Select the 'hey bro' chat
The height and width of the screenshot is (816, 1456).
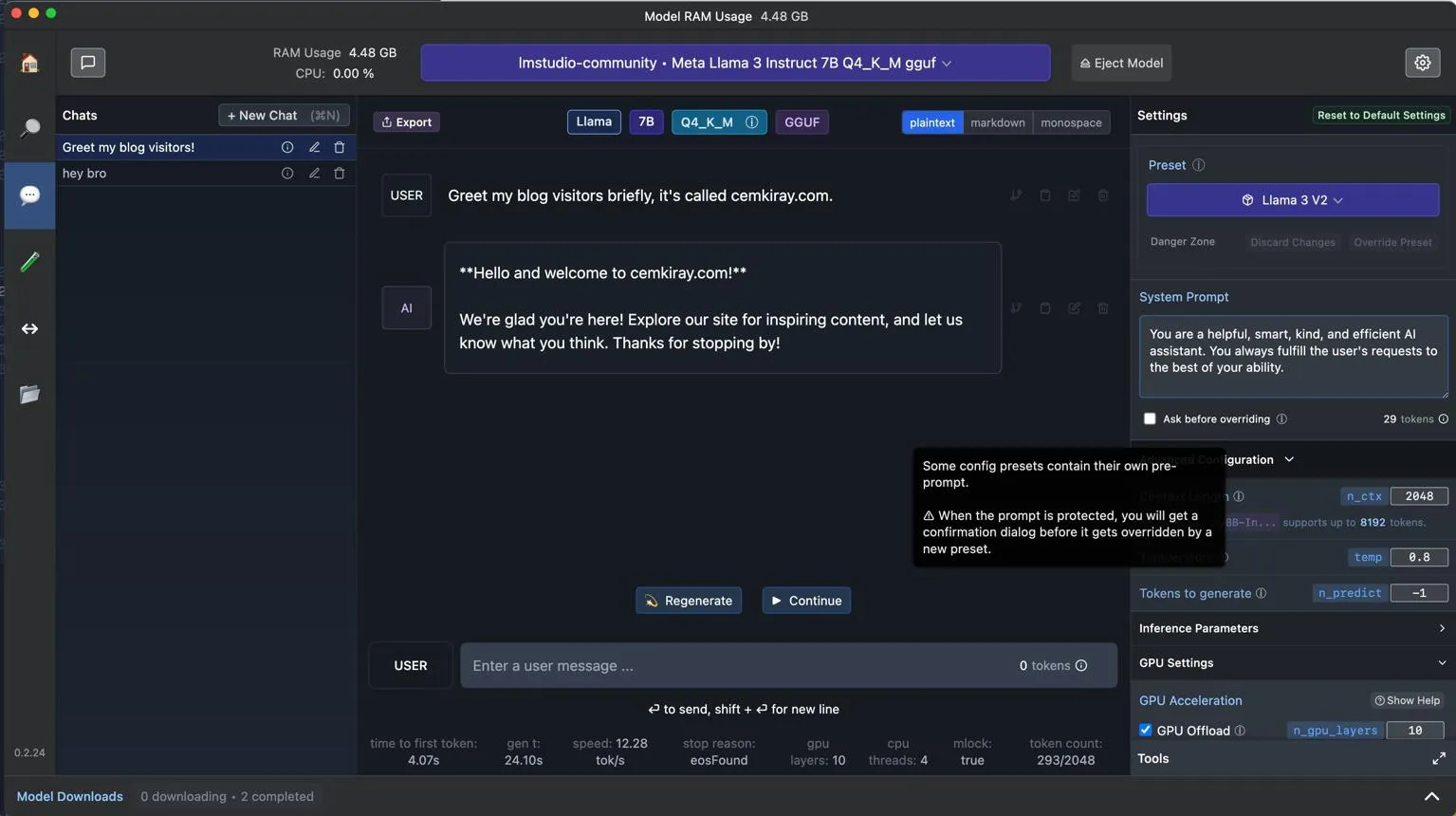[206, 174]
